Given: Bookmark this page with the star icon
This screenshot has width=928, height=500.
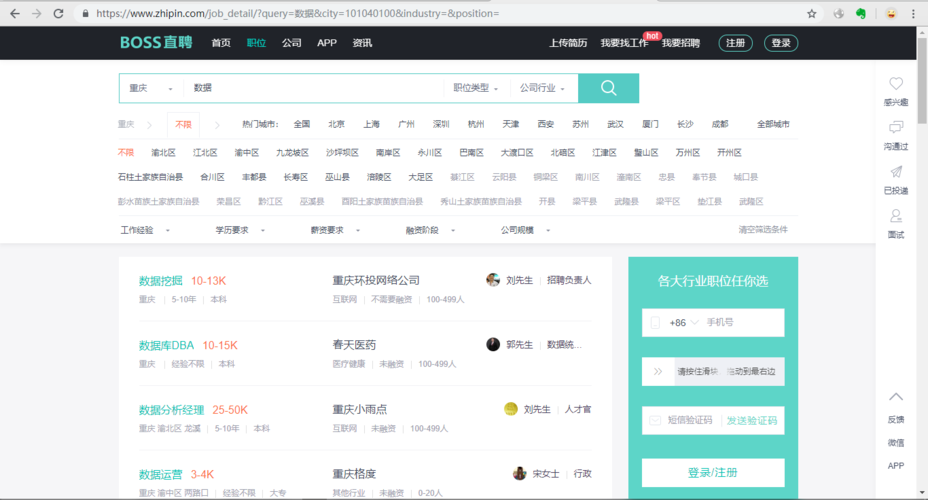Looking at the screenshot, I should (x=811, y=14).
